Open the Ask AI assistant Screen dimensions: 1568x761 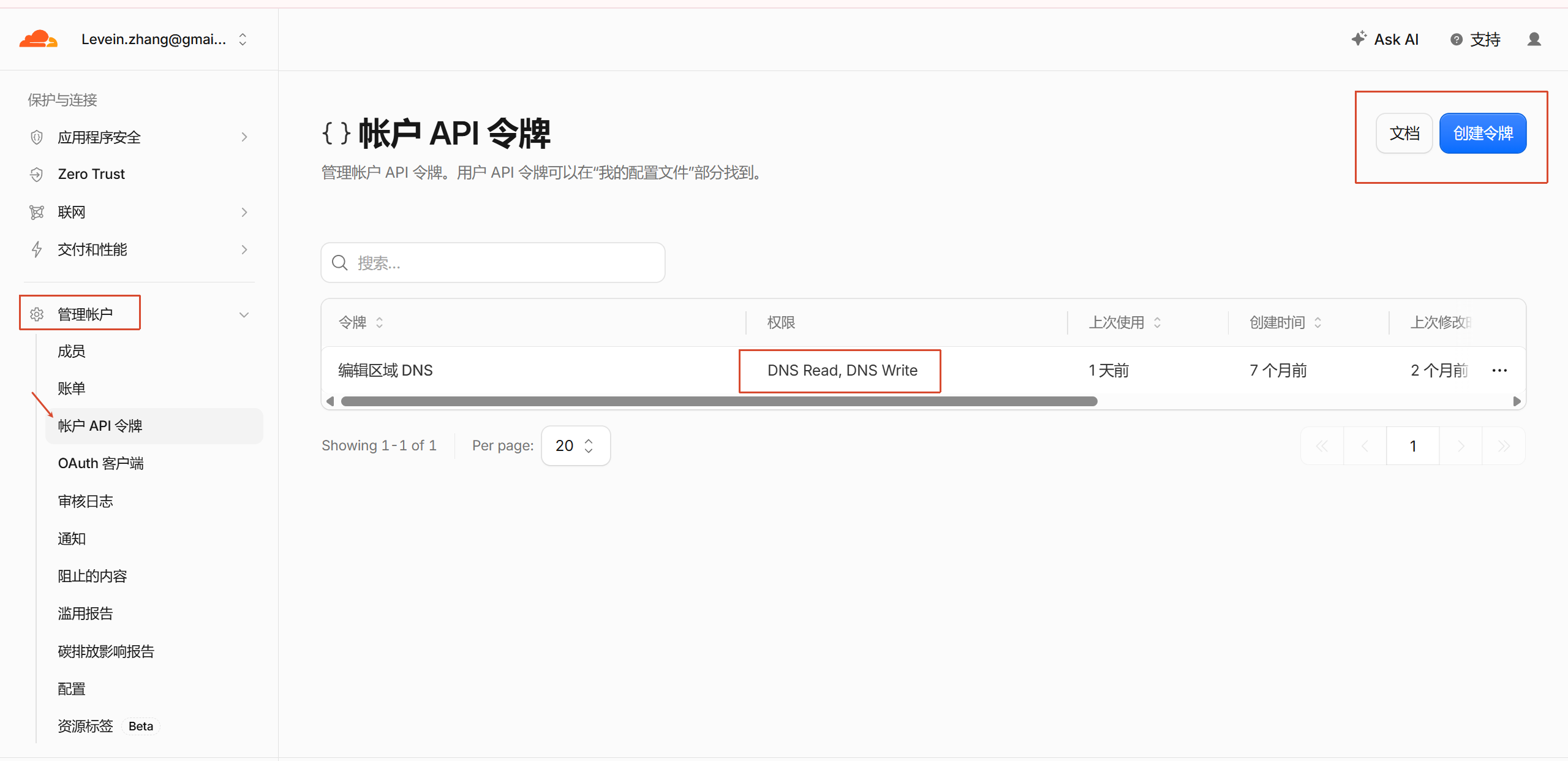(x=1385, y=39)
